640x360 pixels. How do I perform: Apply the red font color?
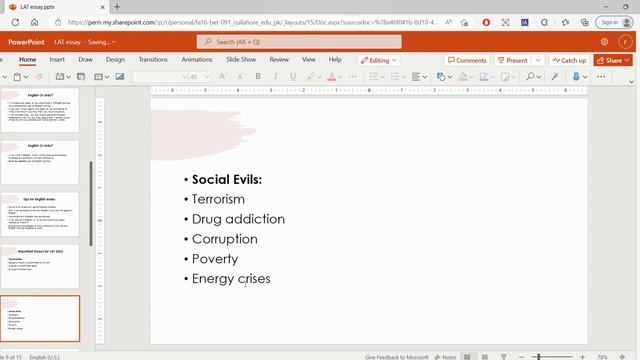point(331,77)
